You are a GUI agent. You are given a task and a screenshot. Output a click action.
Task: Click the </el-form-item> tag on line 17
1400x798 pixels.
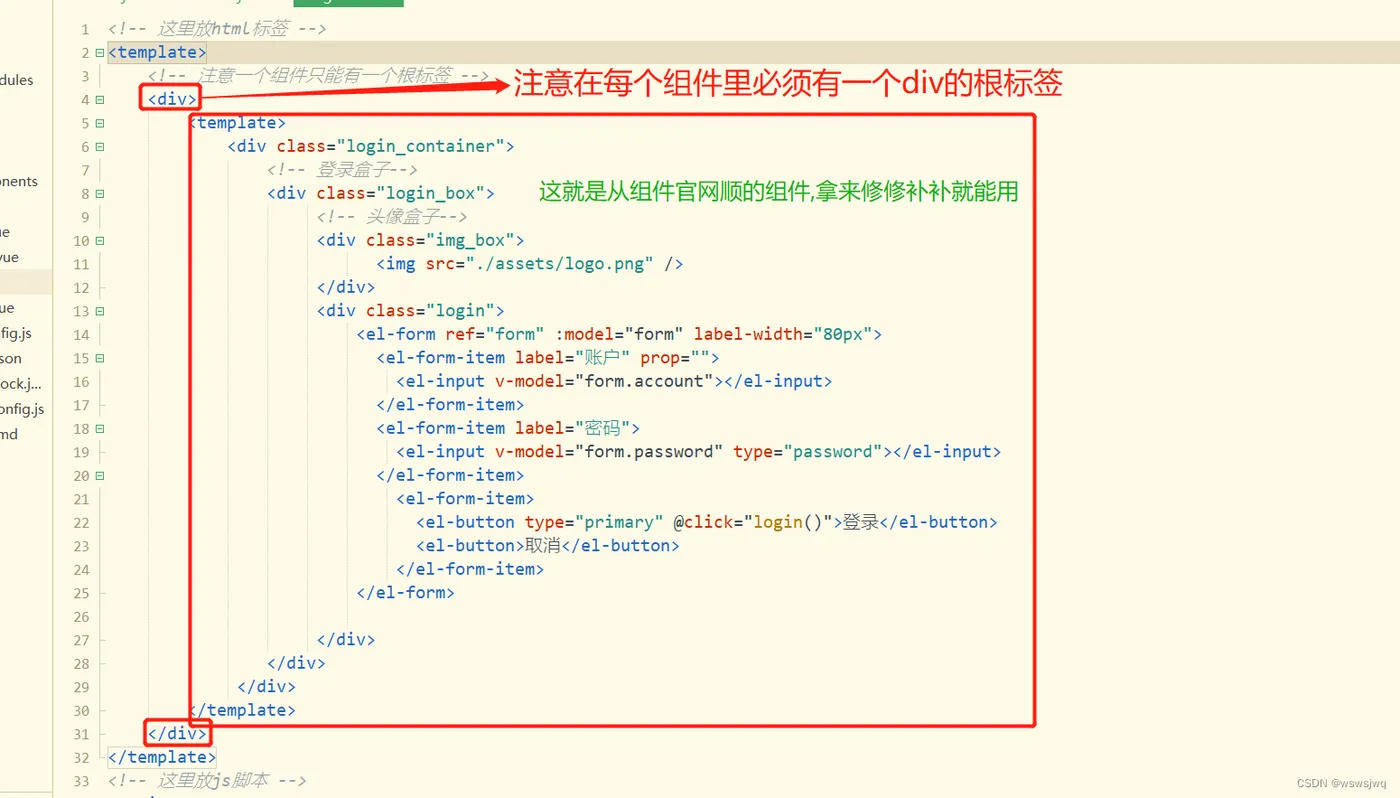[x=451, y=405]
